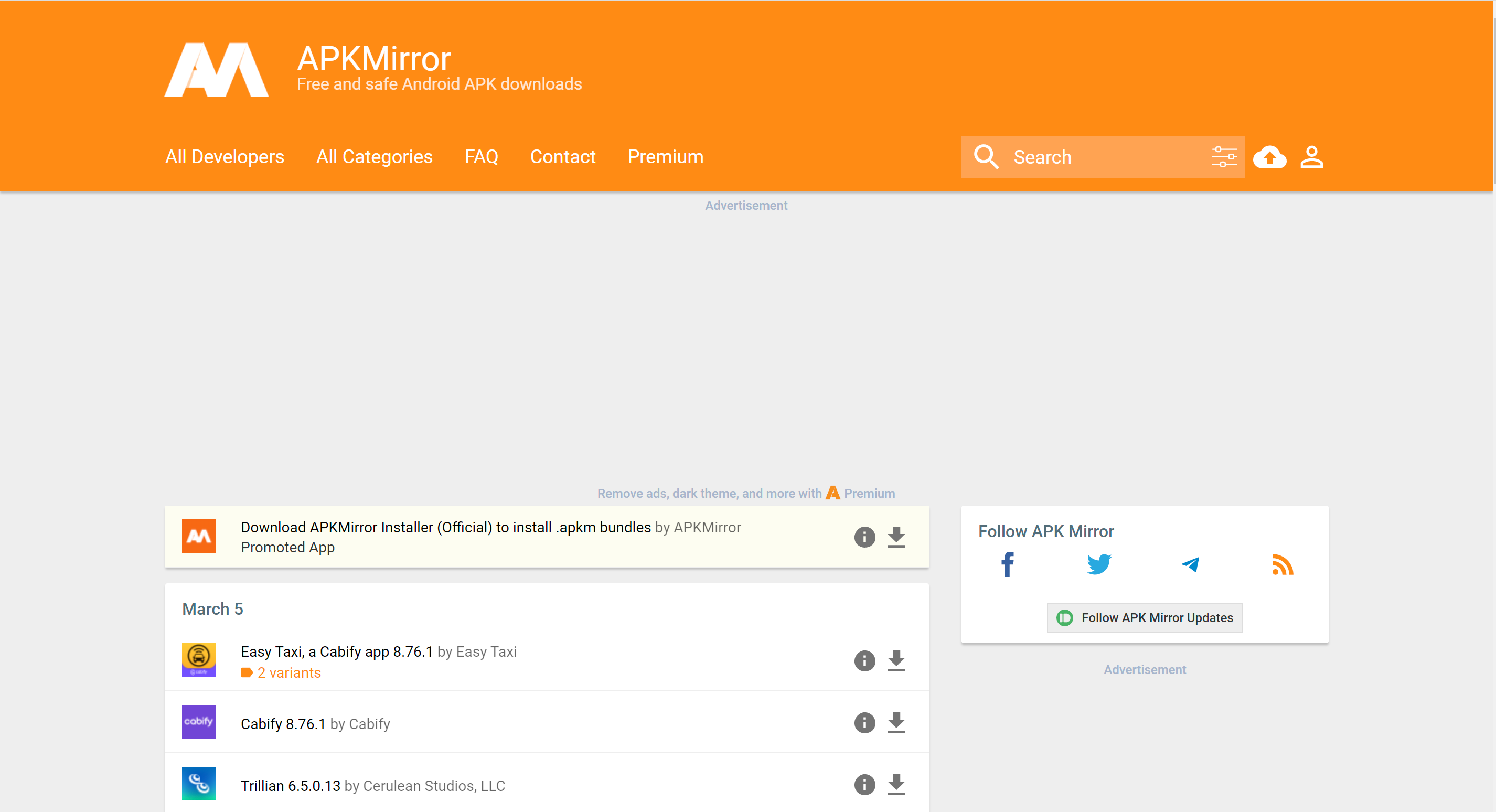Download the APKMirror Installer promoted app
Image resolution: width=1496 pixels, height=812 pixels.
click(x=895, y=537)
